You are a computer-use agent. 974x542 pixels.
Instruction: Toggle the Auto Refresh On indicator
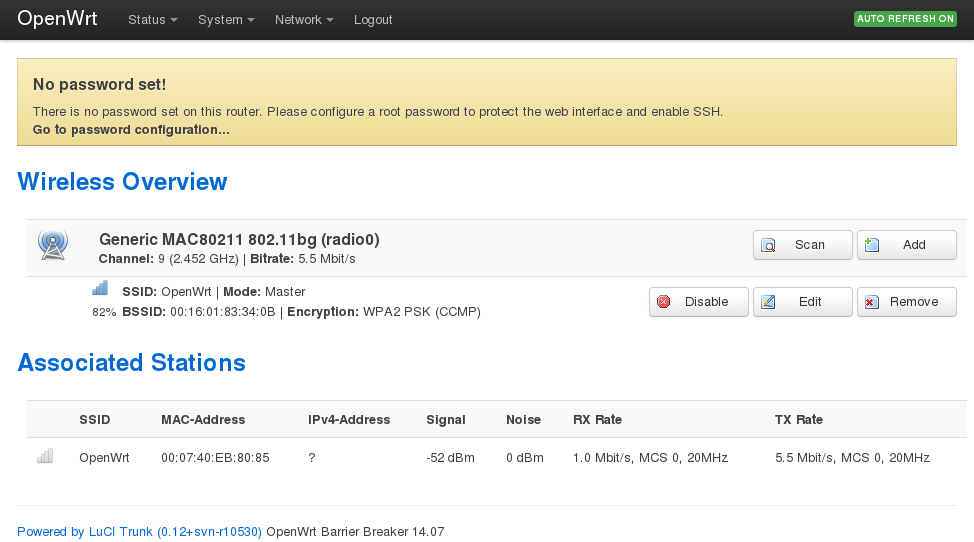(x=905, y=19)
